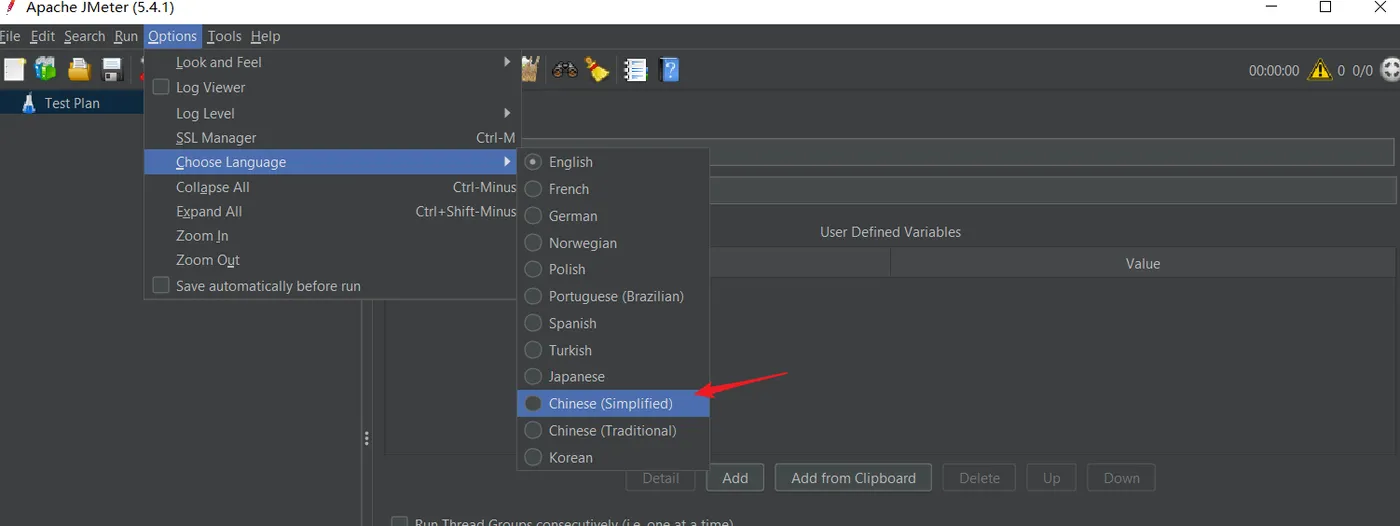Open the Help menu
1400x526 pixels.
(x=265, y=36)
